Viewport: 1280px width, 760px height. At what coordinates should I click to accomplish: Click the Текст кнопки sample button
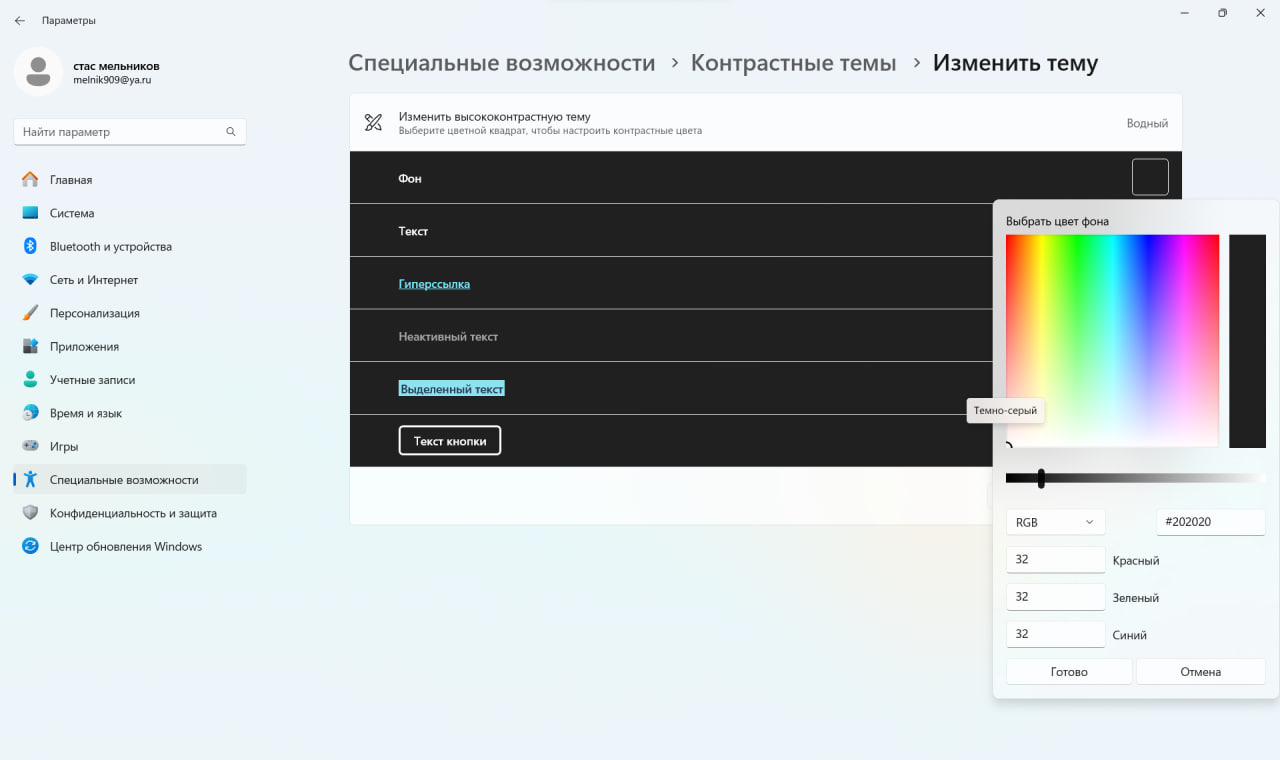450,441
